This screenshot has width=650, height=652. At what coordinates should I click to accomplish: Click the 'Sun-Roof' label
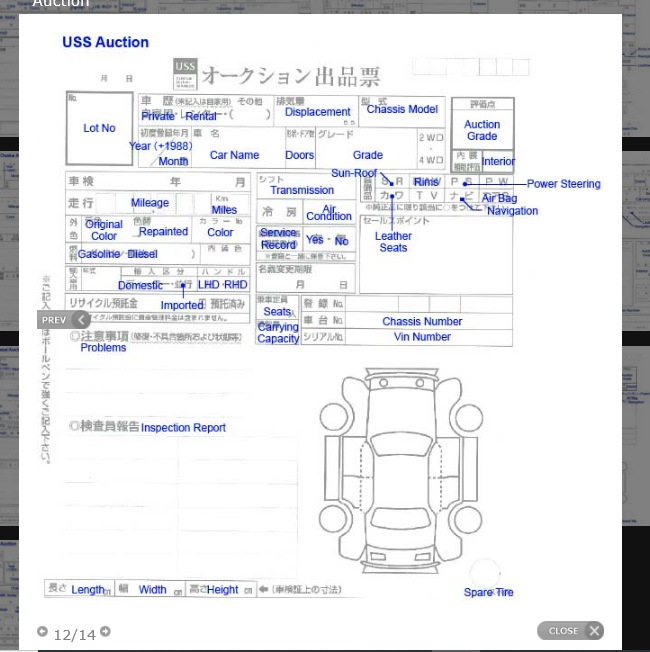coord(354,173)
